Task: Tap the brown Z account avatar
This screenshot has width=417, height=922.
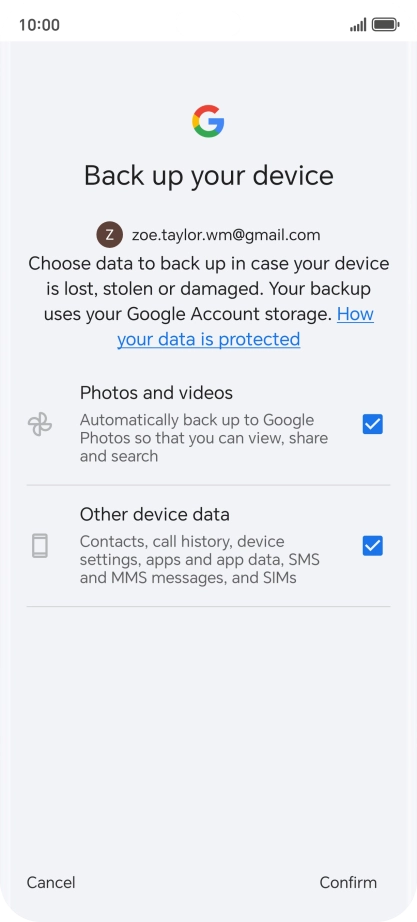Action: [x=109, y=235]
